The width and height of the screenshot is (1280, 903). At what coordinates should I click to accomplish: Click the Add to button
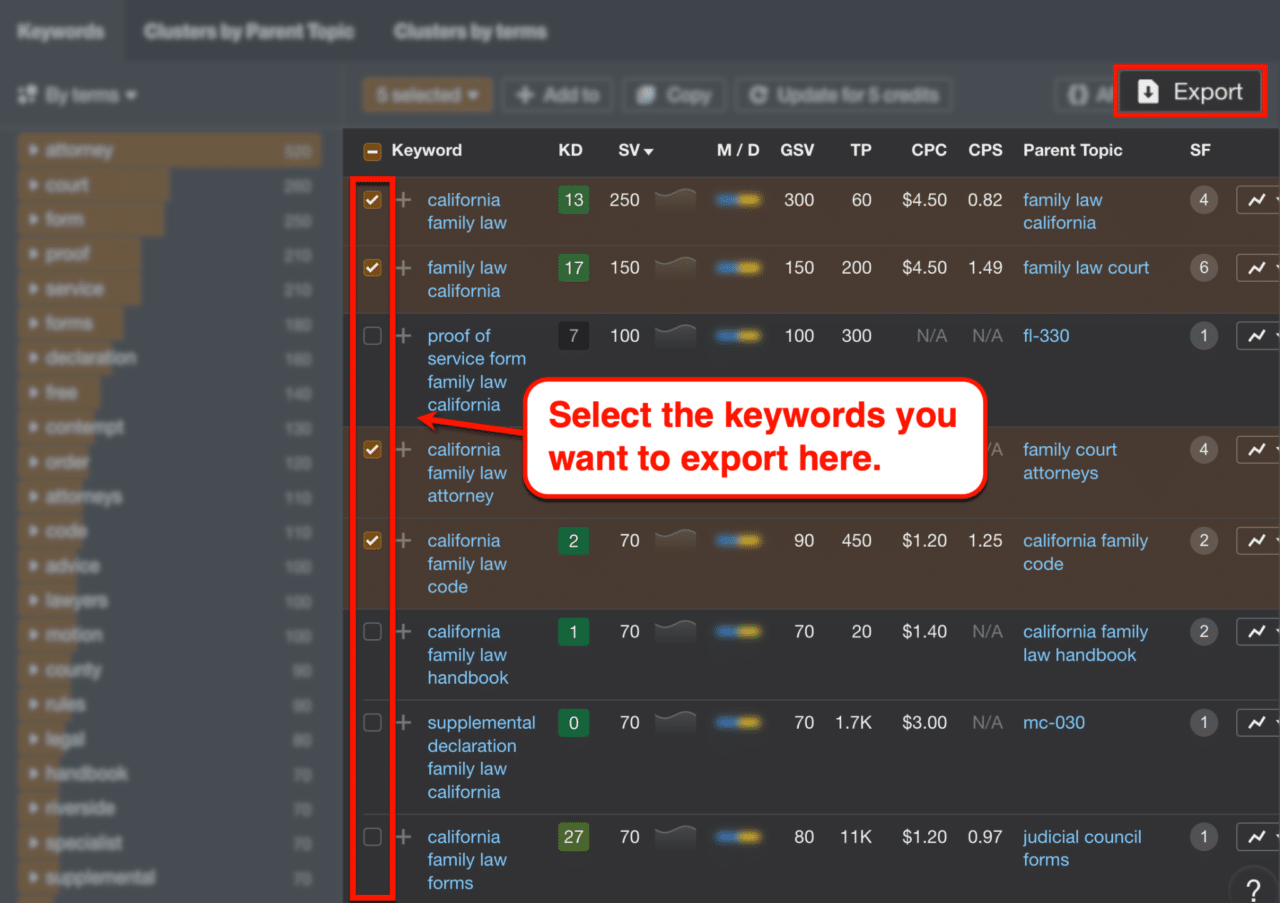[557, 95]
